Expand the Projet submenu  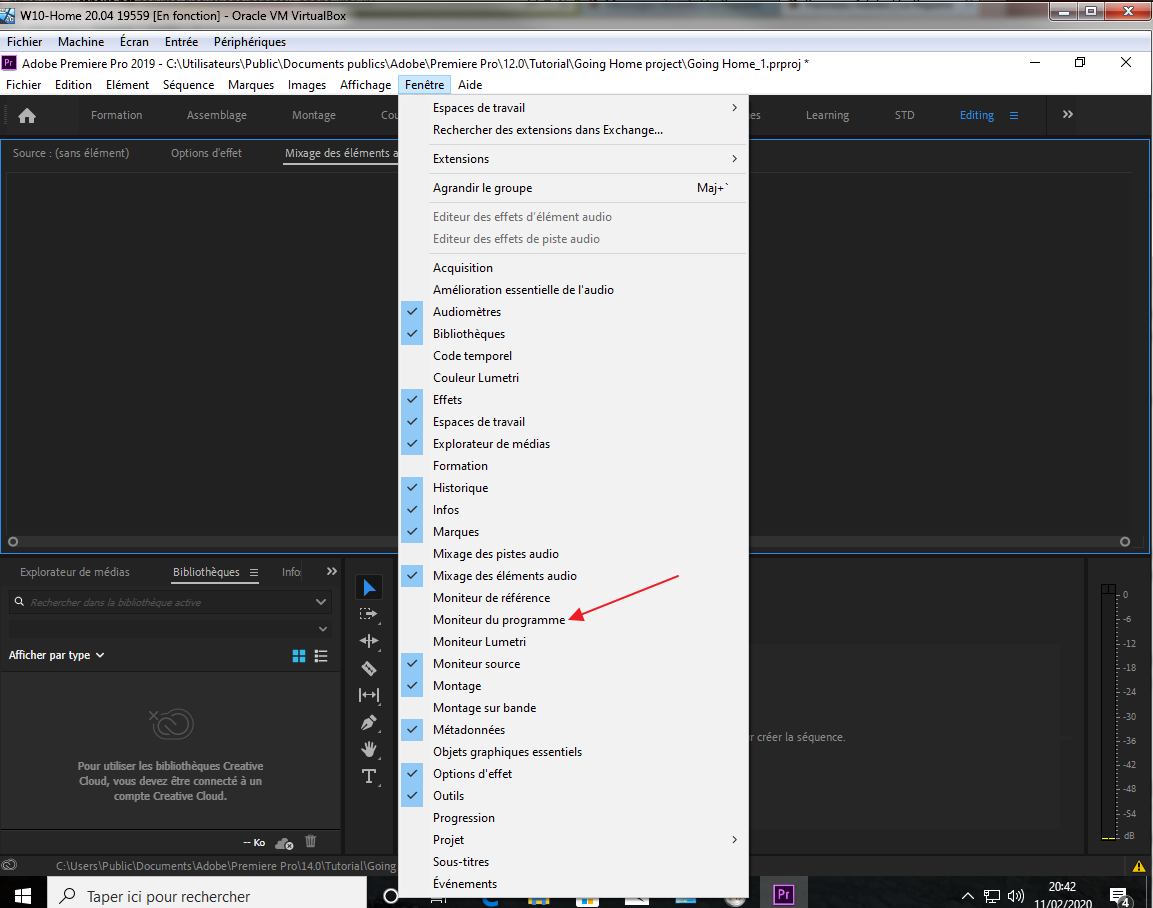coord(573,840)
